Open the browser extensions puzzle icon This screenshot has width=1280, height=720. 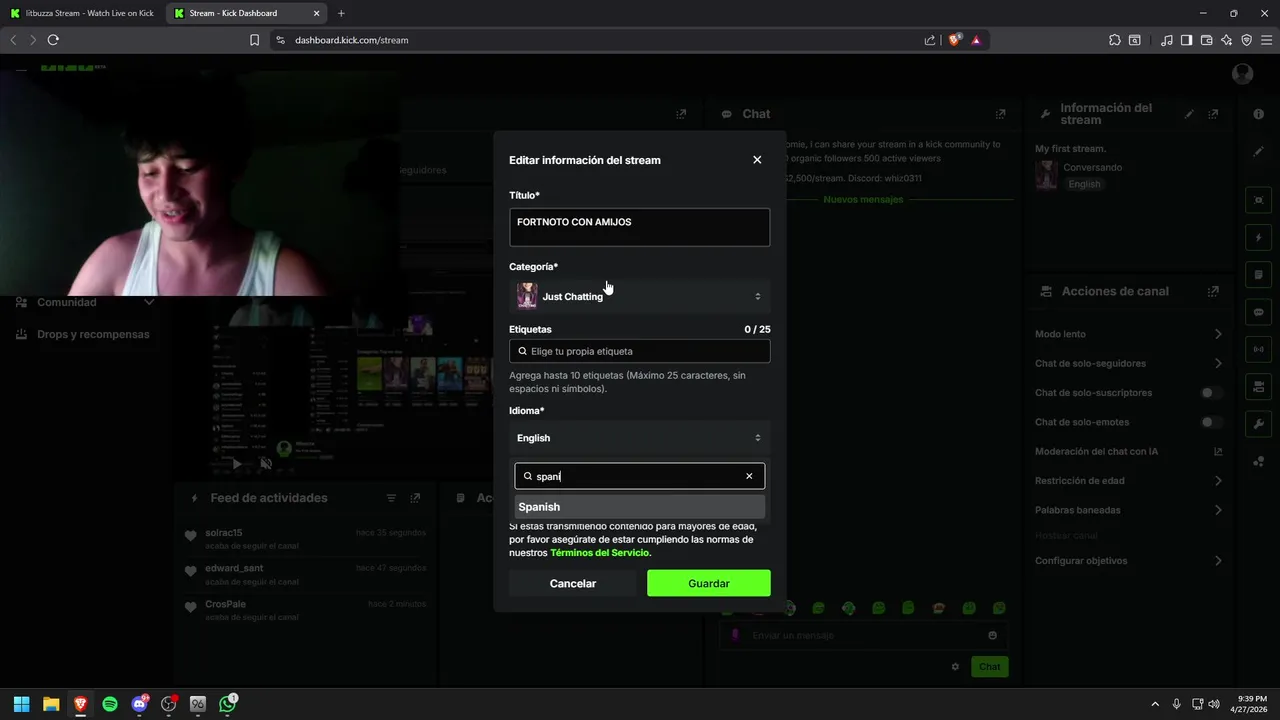1115,40
